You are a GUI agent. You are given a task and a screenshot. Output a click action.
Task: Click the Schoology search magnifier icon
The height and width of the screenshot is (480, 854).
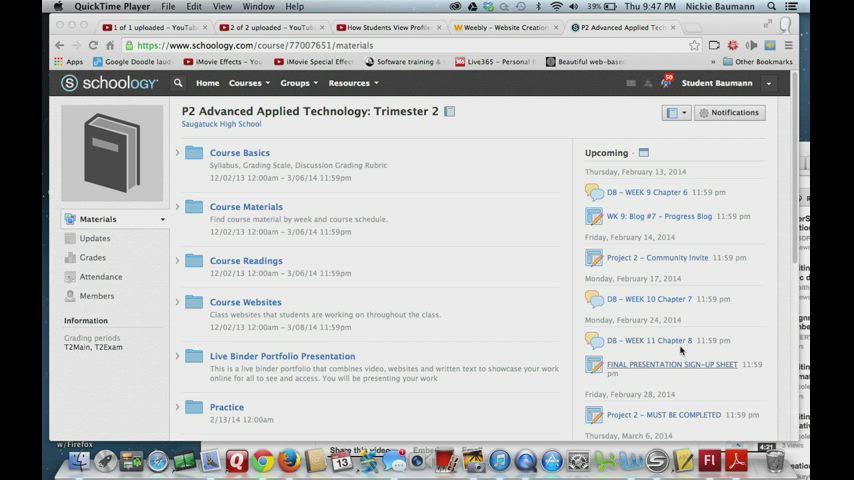(178, 83)
